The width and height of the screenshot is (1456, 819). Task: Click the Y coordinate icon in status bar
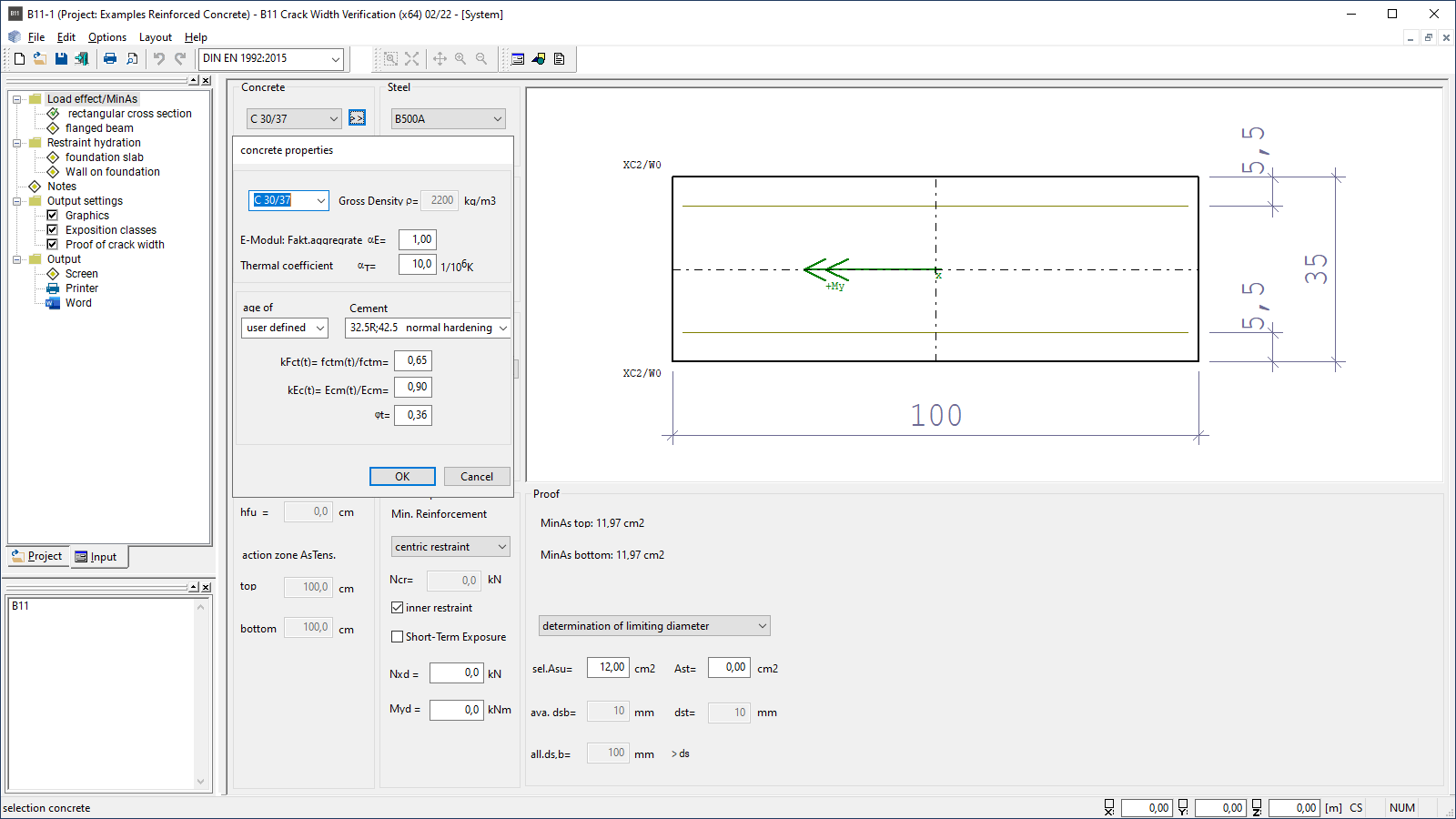[x=1183, y=807]
